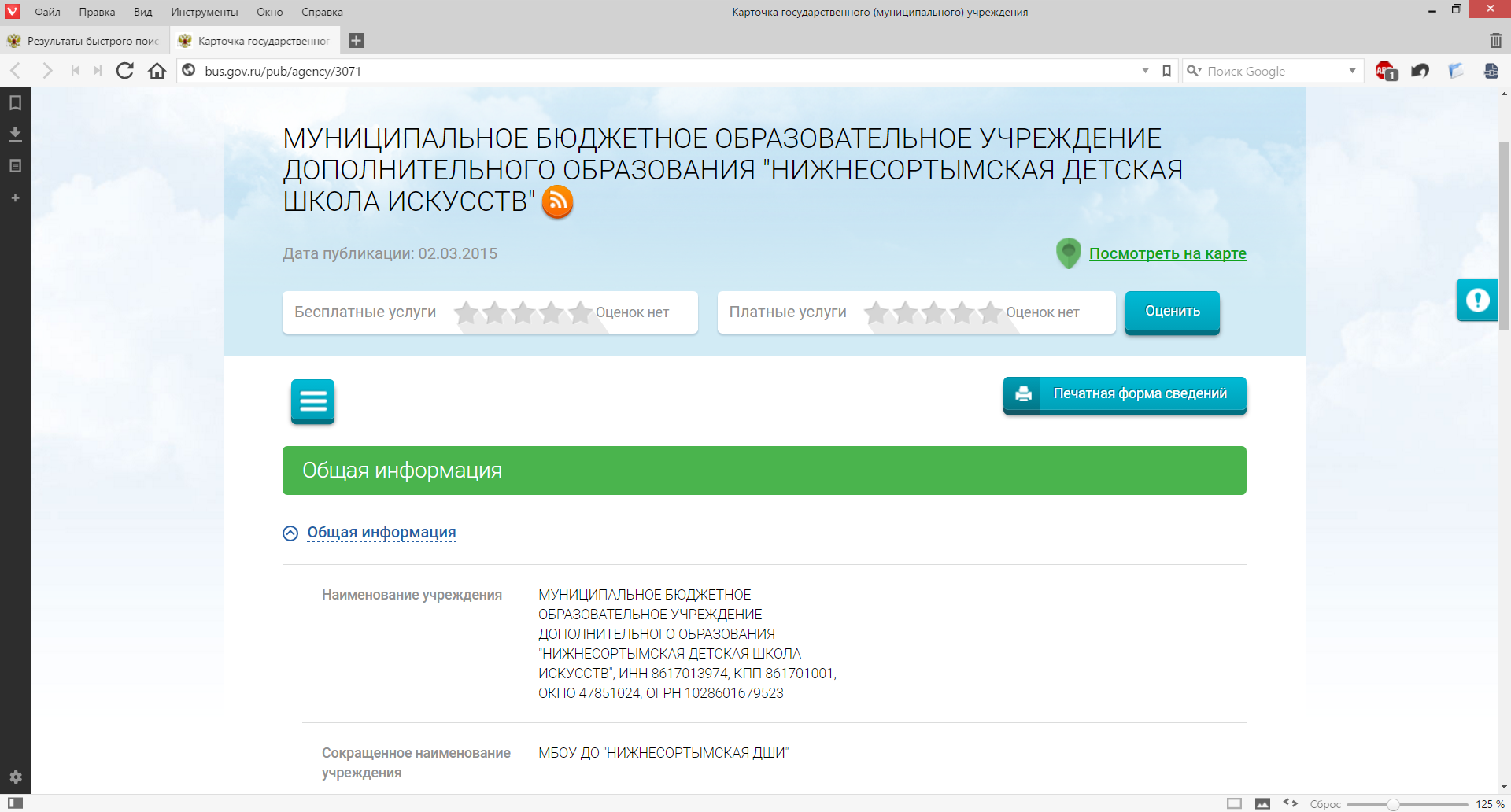The image size is (1511, 812).
Task: Bookmark this page from the address bar
Action: [x=1166, y=71]
